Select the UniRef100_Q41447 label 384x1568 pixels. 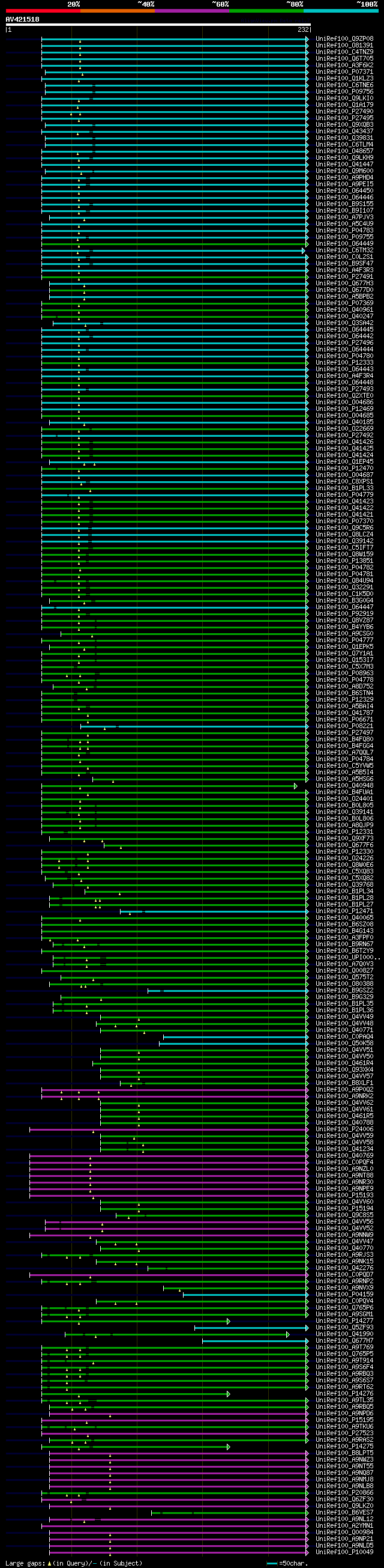click(344, 165)
